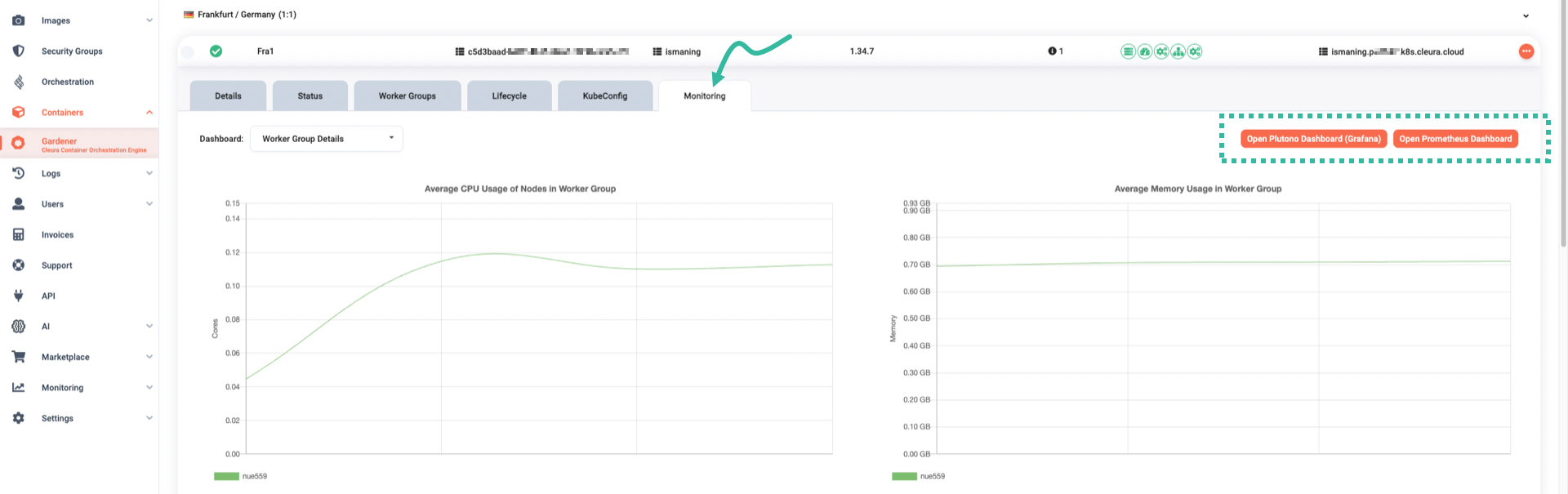Open Orchestration in the sidebar

coord(68,82)
